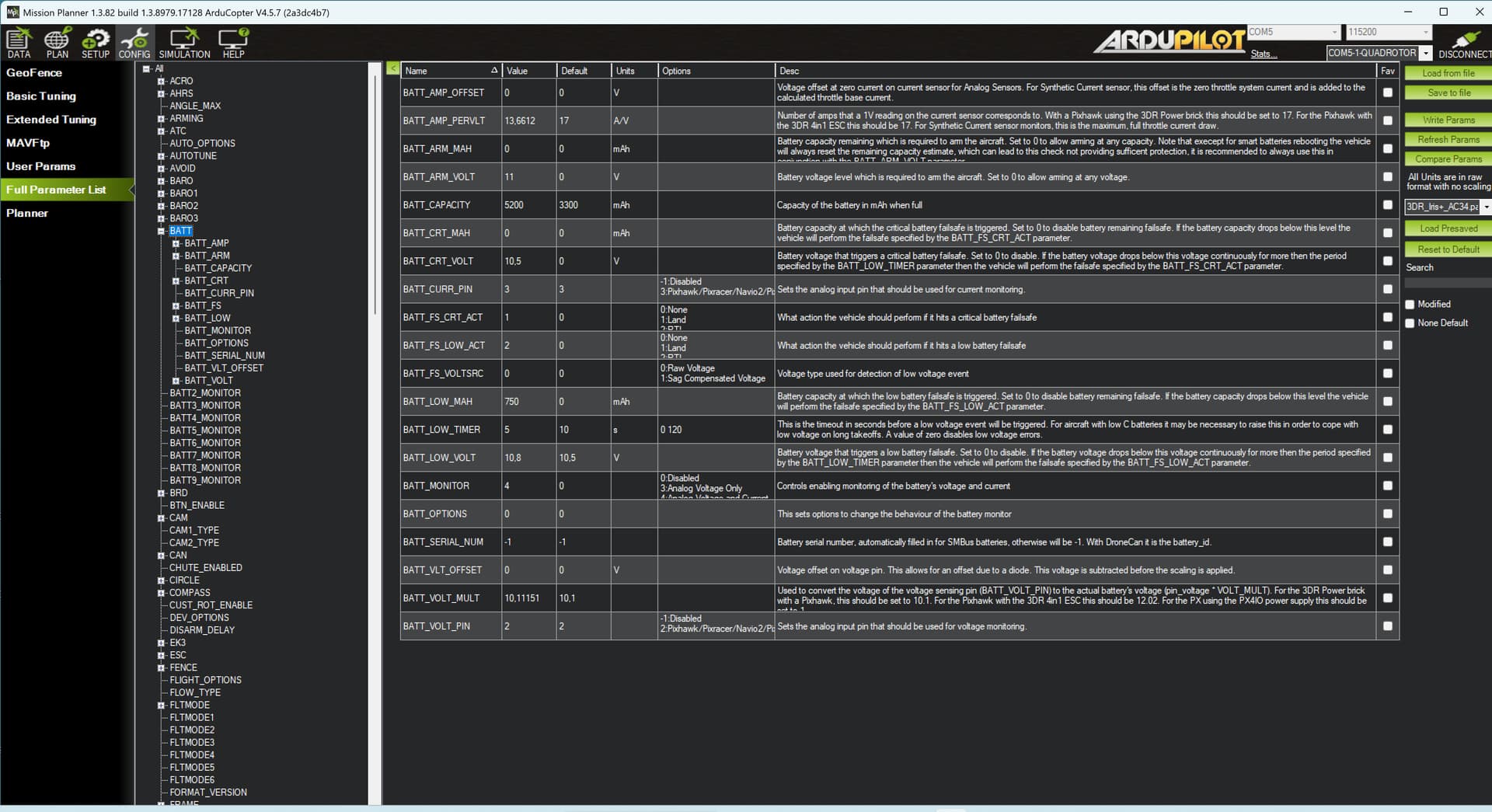1492x812 pixels.
Task: Click the parameter Search input field
Action: click(1448, 283)
